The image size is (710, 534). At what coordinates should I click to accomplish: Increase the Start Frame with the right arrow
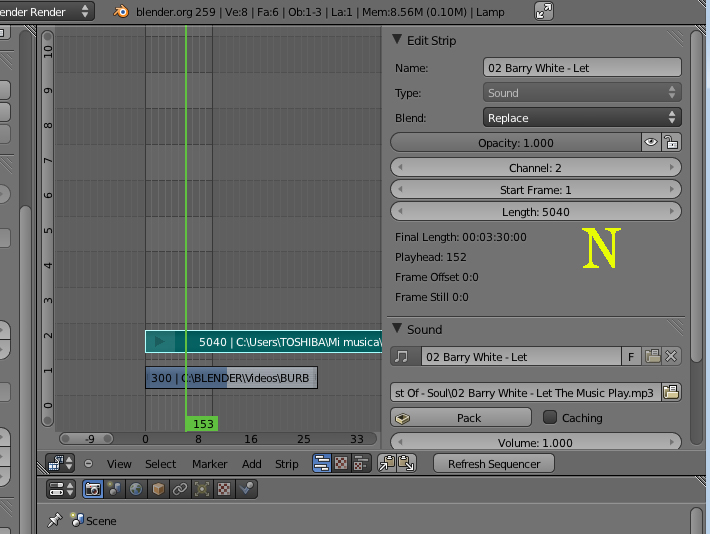point(672,190)
